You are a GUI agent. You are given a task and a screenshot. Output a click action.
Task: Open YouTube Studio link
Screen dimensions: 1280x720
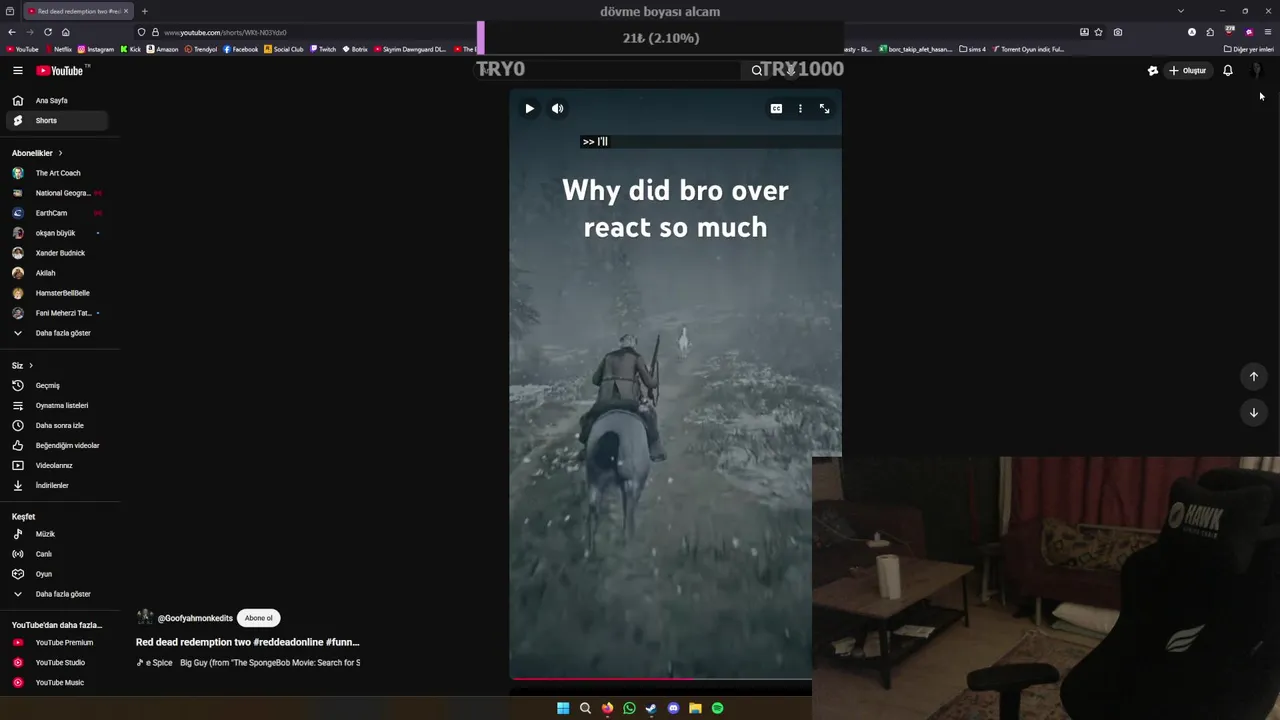(x=57, y=662)
